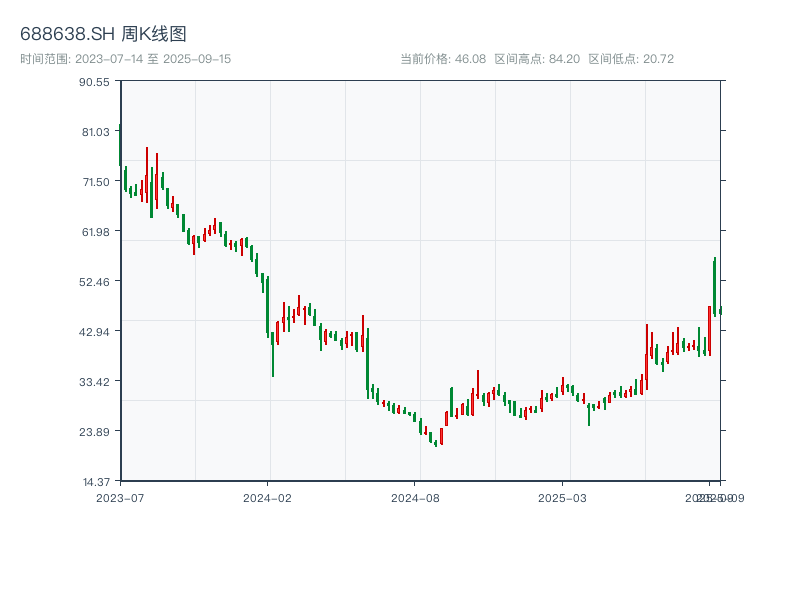
Task: Click the 2024-08 x-axis date label
Action: pos(416,497)
